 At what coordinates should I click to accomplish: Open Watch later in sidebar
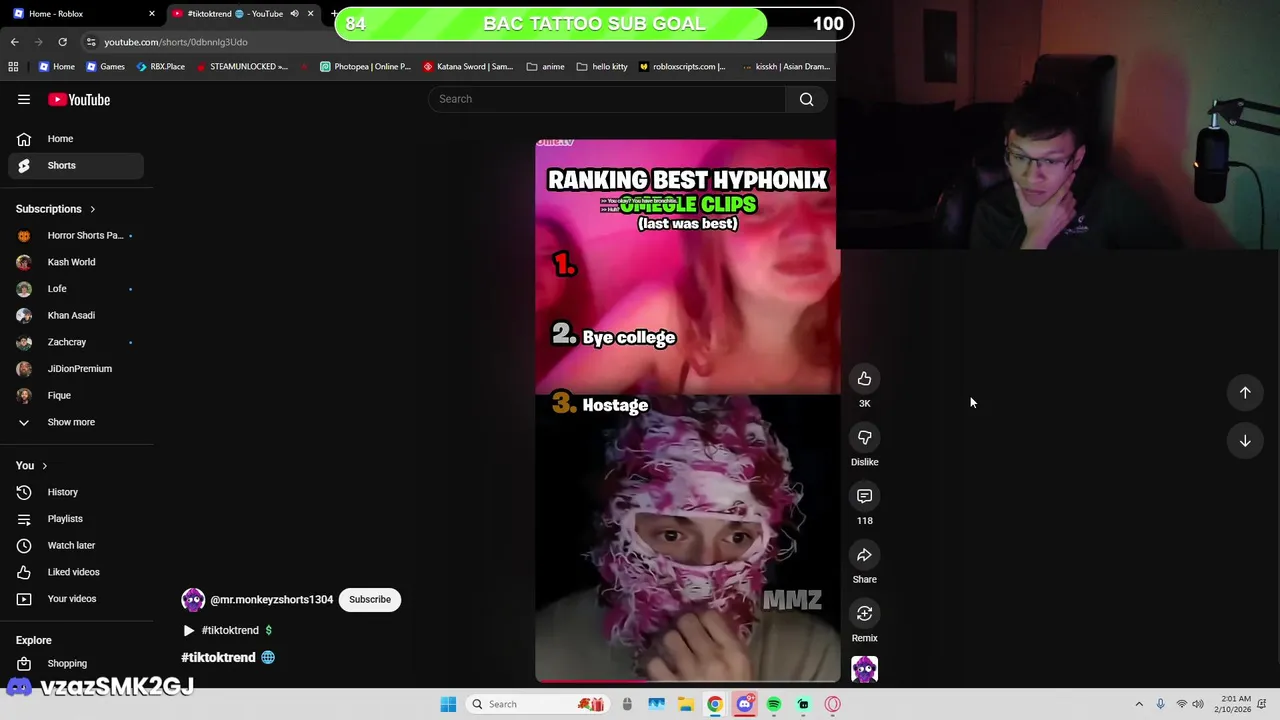pyautogui.click(x=76, y=545)
